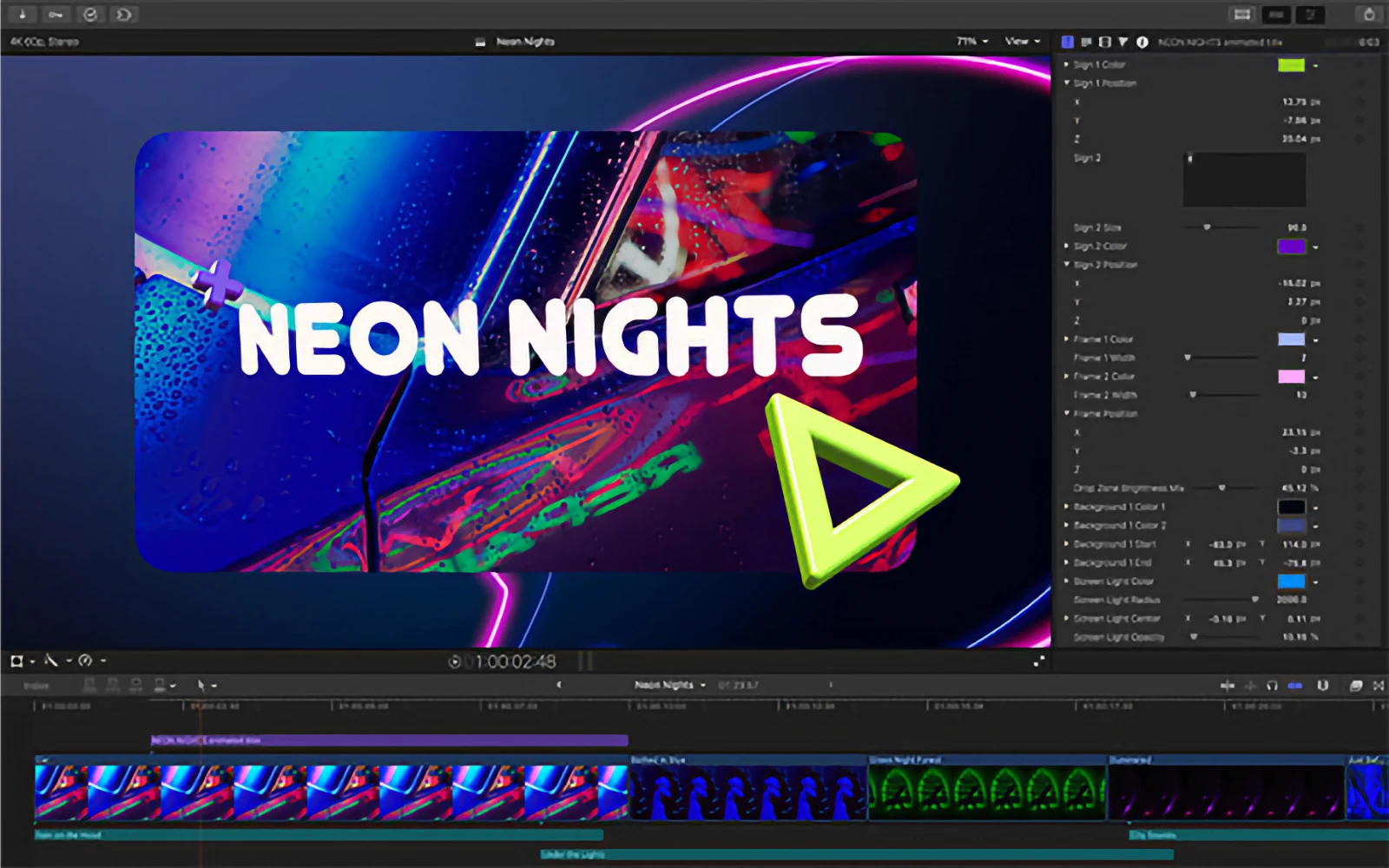Go forward in timeline history arrow

(x=831, y=685)
